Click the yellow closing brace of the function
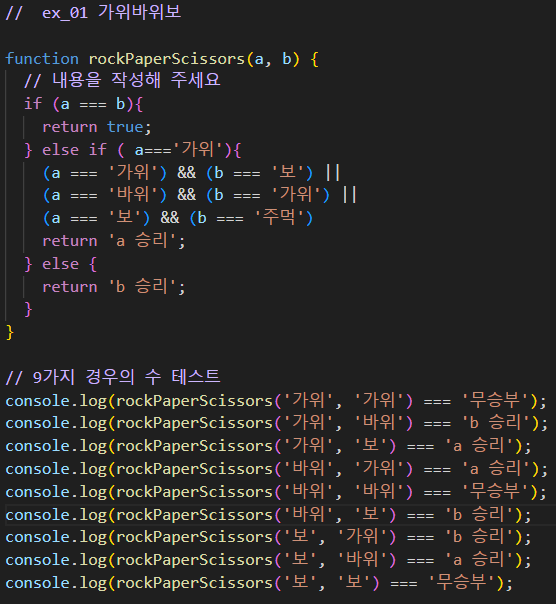The width and height of the screenshot is (556, 604). coord(10,332)
